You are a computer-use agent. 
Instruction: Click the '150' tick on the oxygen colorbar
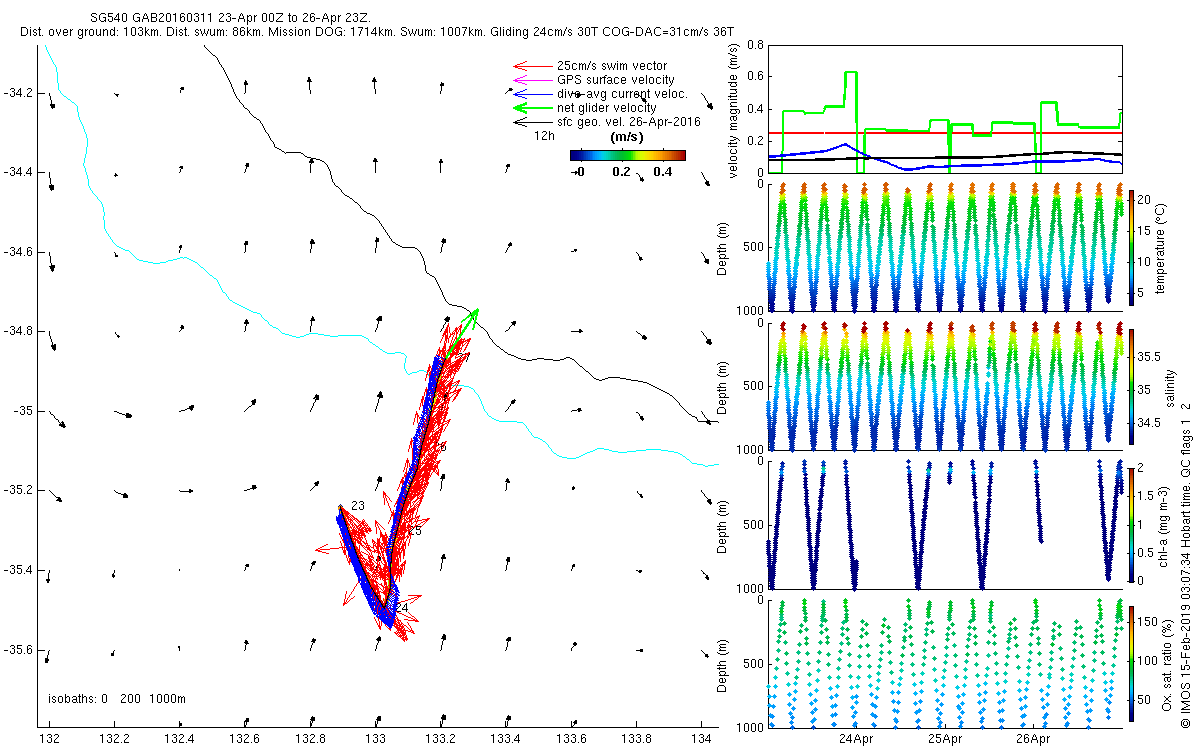[x=1149, y=623]
